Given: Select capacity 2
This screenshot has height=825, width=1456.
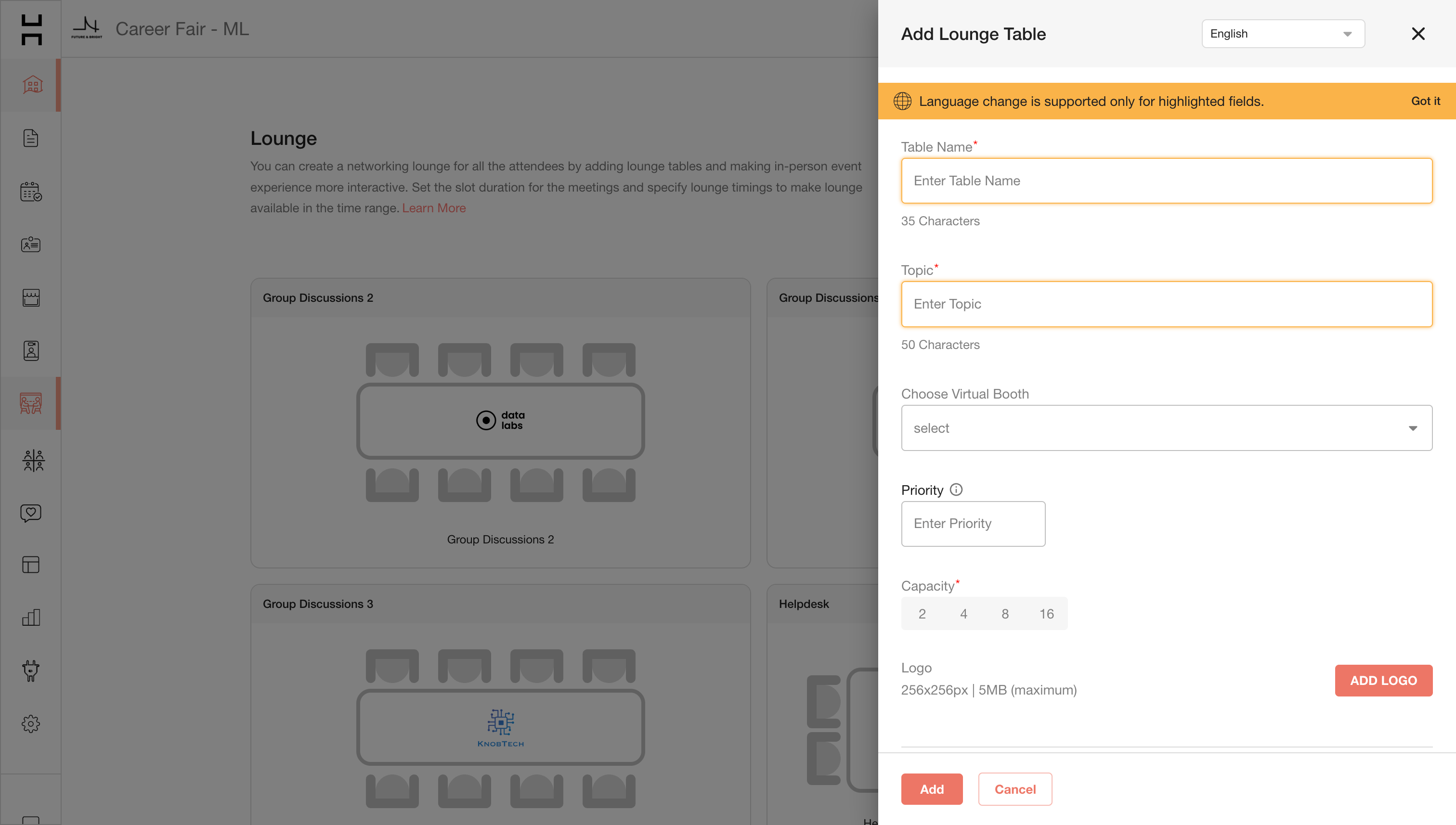Looking at the screenshot, I should tap(922, 614).
